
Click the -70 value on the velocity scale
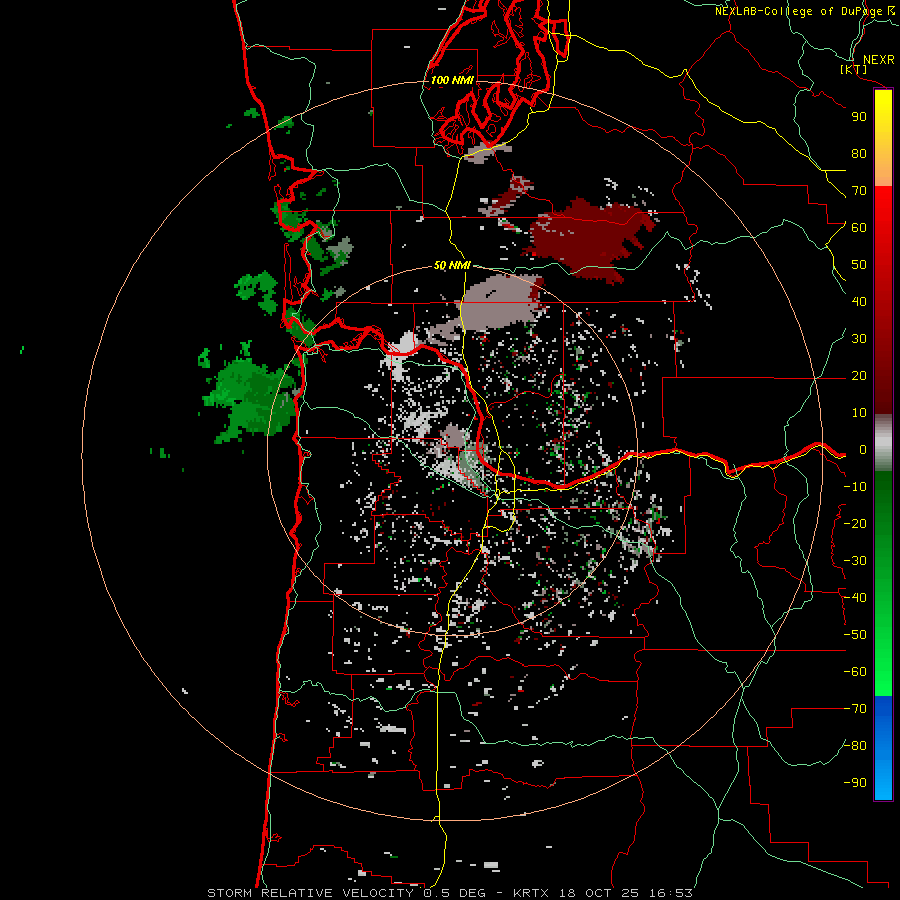click(855, 709)
